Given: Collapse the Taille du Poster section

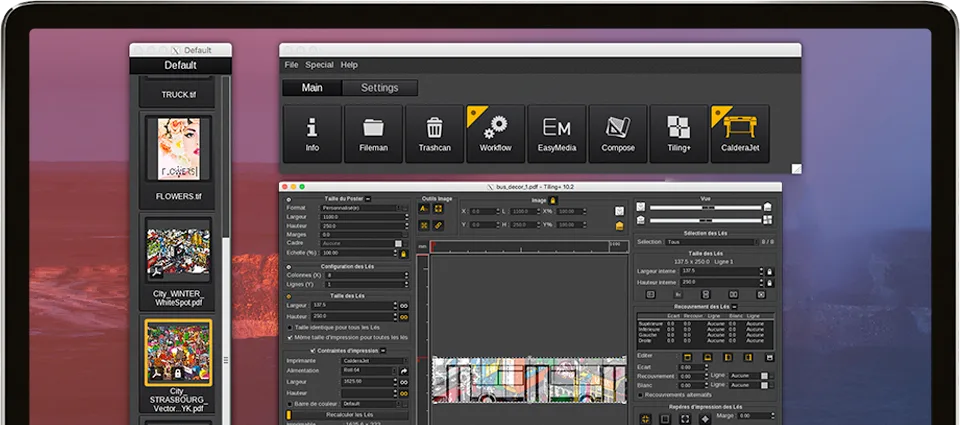Looking at the screenshot, I should tap(367, 199).
